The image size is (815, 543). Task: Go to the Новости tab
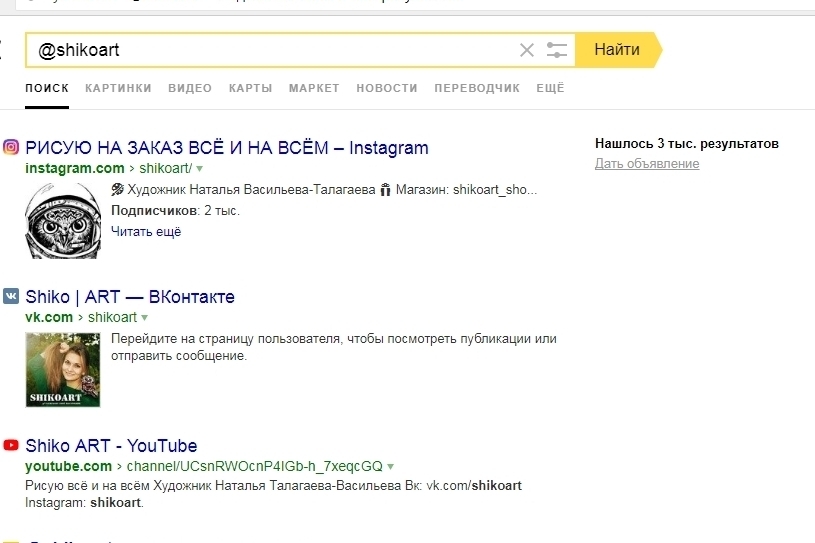[x=387, y=88]
